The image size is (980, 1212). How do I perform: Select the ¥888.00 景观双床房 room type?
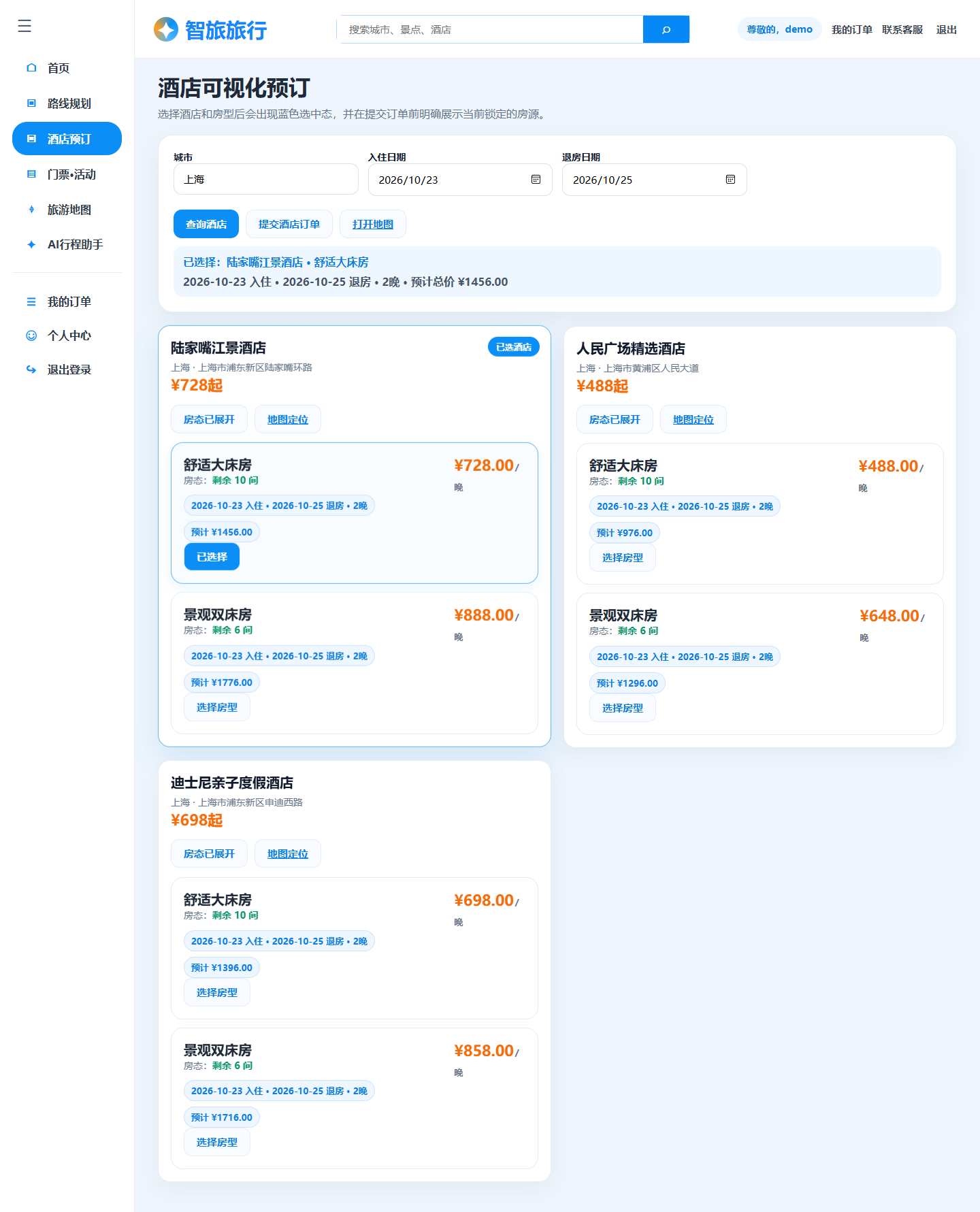(x=217, y=707)
